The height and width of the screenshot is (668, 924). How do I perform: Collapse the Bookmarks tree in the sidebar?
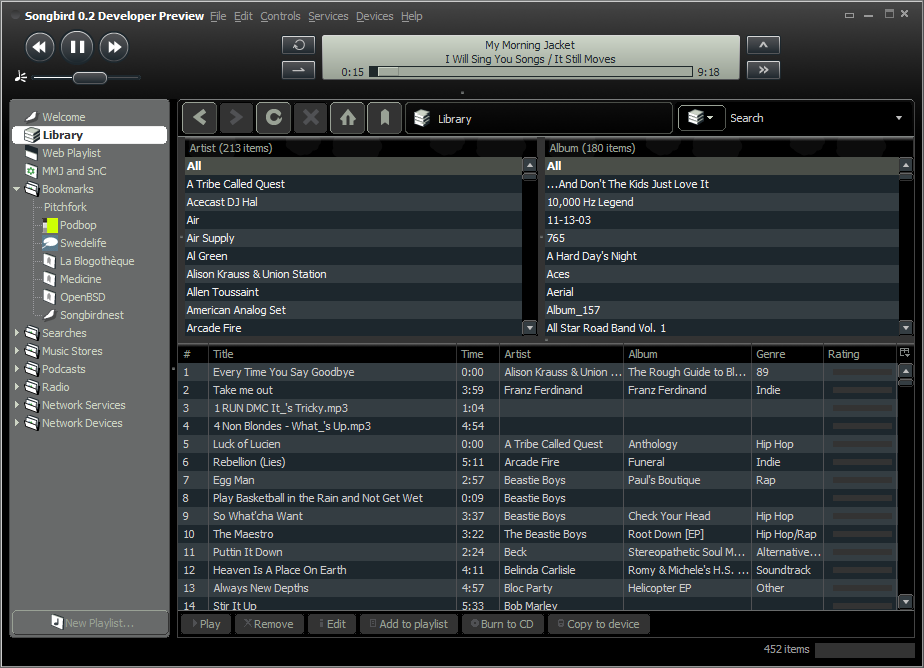16,188
